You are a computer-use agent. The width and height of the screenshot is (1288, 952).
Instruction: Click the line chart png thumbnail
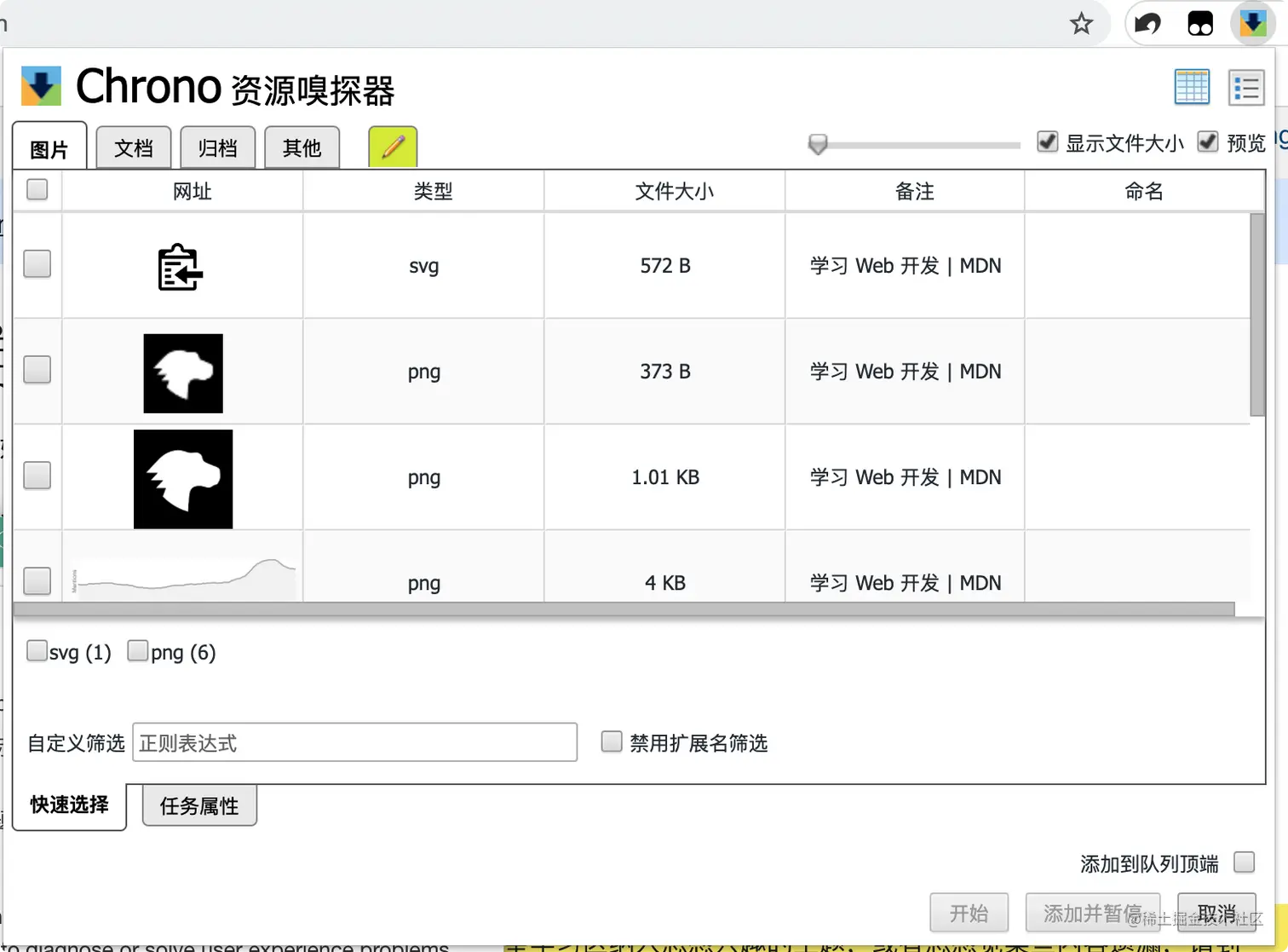[x=183, y=580]
